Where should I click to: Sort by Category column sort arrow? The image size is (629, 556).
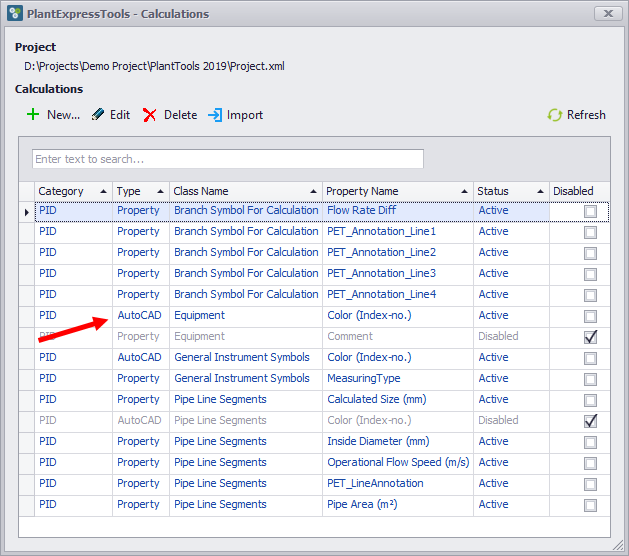[104, 191]
